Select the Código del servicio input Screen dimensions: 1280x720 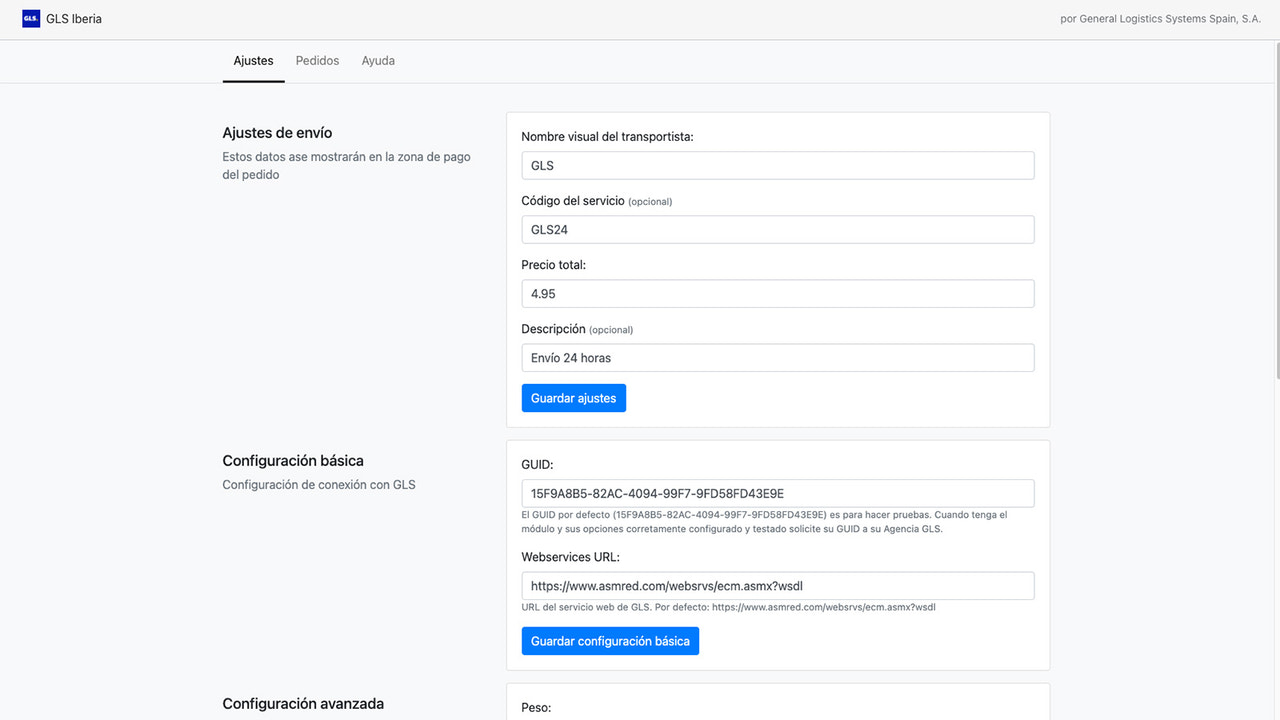tap(778, 229)
